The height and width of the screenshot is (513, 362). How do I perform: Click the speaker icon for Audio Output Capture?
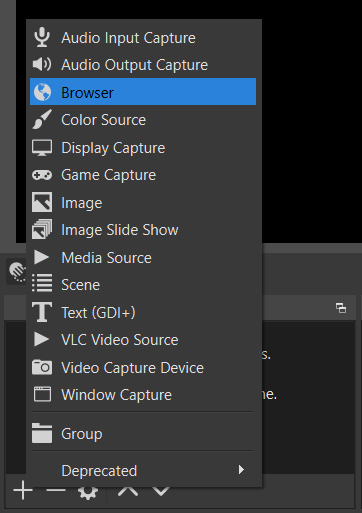[x=42, y=64]
